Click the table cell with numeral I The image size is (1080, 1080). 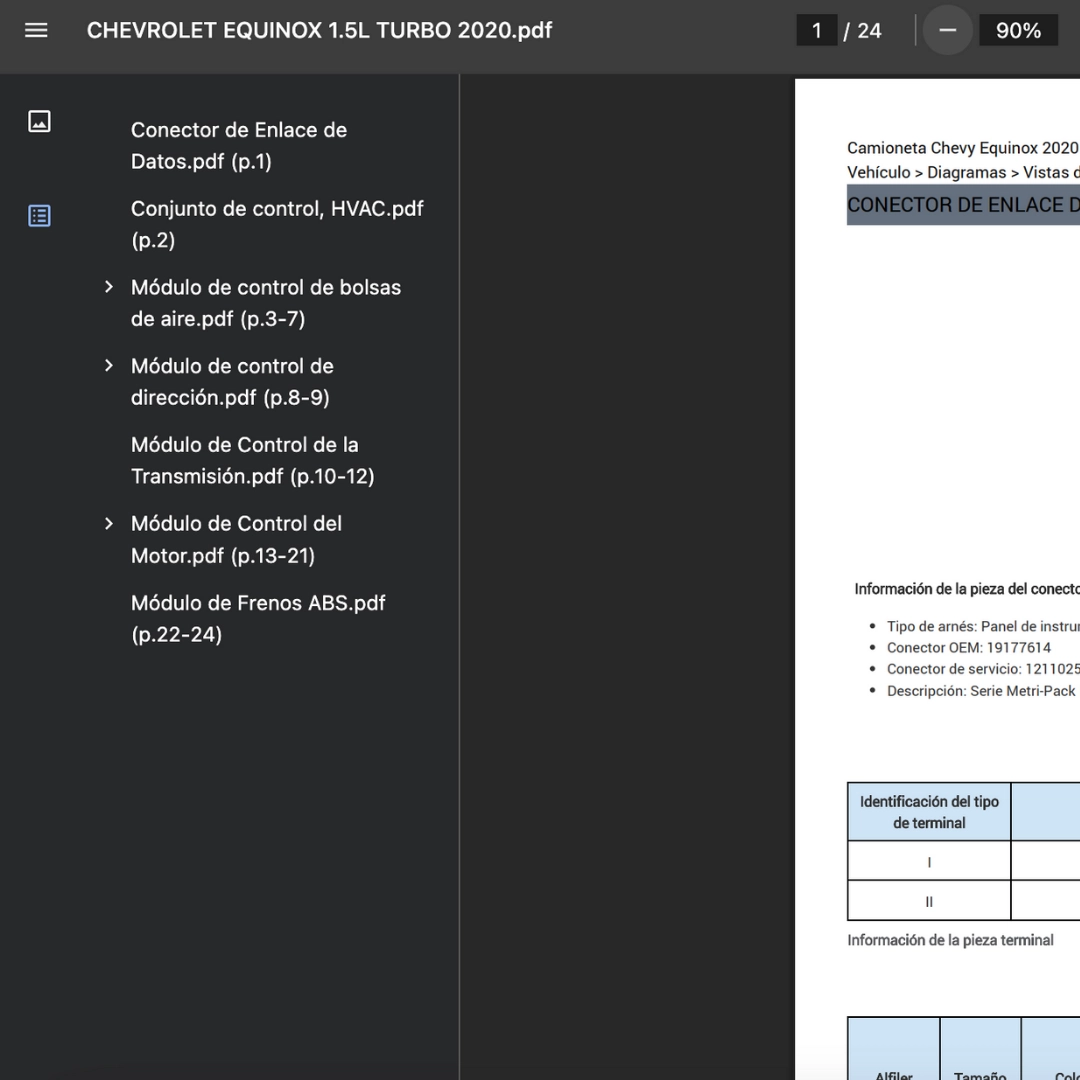[929, 861]
